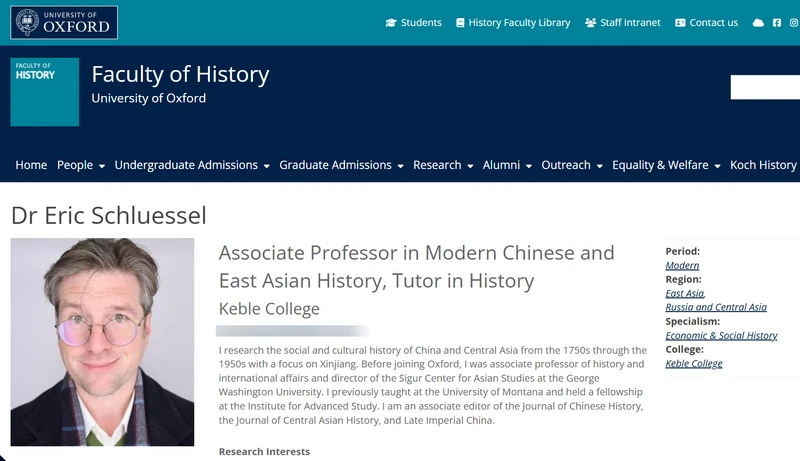
Task: Click the Staff Intranet people icon
Action: point(590,22)
